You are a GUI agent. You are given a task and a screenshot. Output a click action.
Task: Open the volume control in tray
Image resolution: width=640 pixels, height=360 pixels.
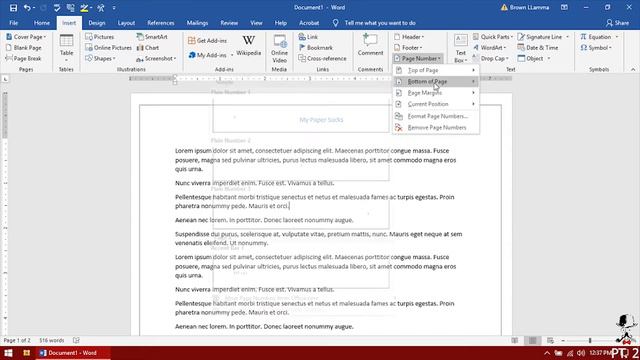581,353
